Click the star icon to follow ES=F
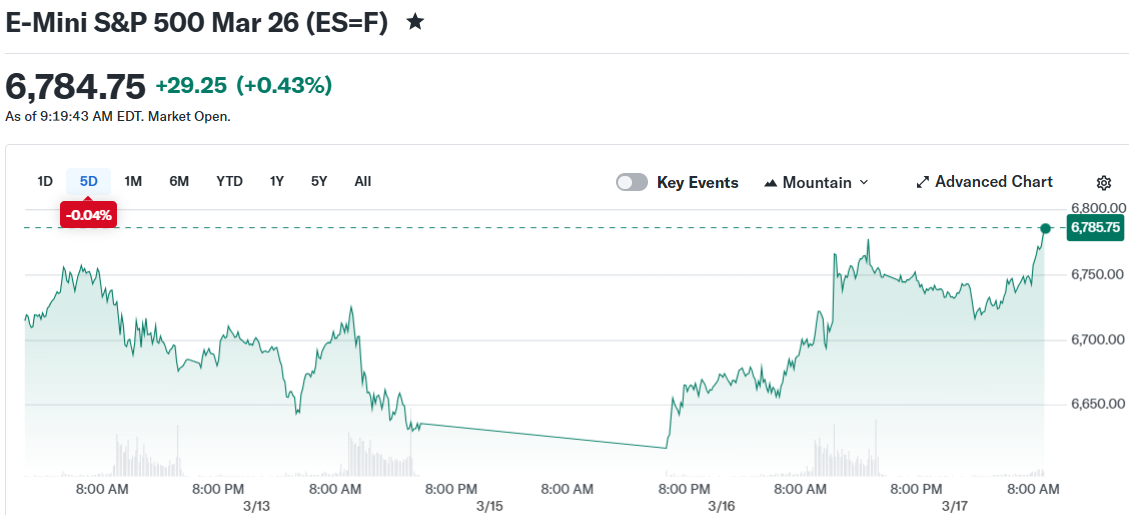1129x515 pixels. pyautogui.click(x=415, y=22)
